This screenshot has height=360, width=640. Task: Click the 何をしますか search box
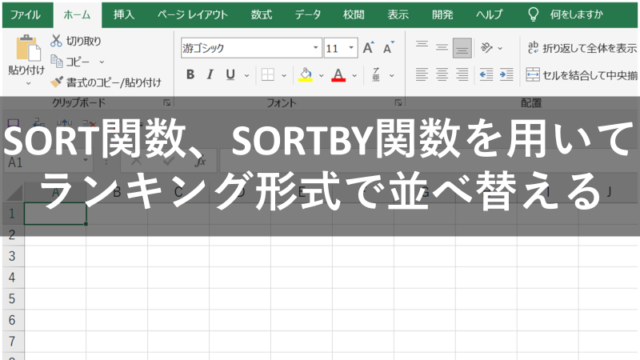[x=576, y=15]
